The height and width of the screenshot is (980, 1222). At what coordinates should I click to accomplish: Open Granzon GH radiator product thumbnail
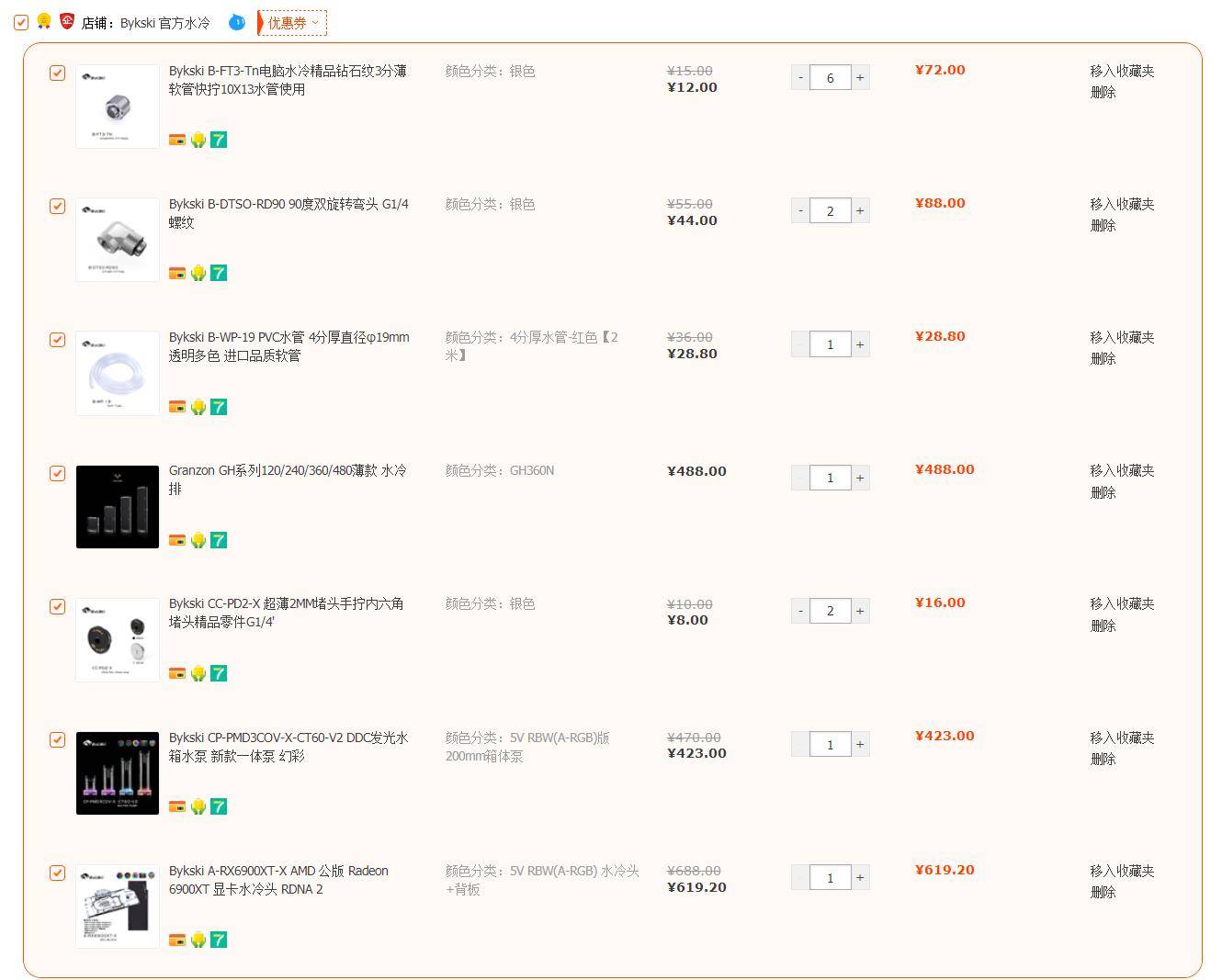click(x=118, y=507)
